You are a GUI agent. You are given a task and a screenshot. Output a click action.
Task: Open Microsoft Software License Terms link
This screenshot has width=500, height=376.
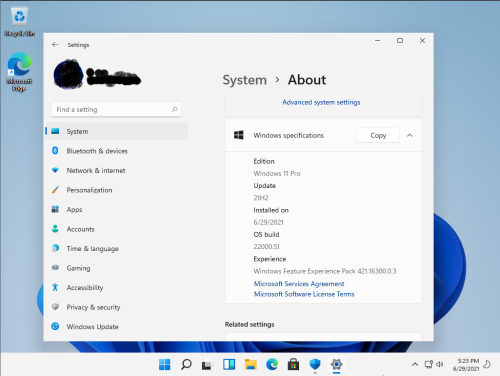(x=304, y=294)
